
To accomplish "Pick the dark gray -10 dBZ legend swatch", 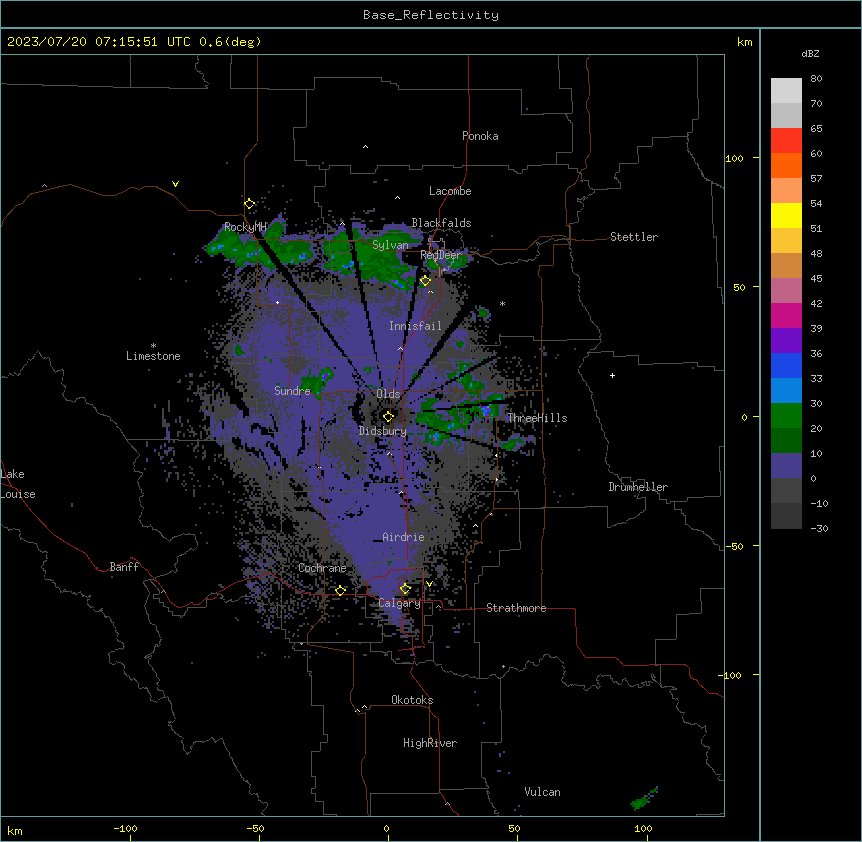I will point(786,516).
